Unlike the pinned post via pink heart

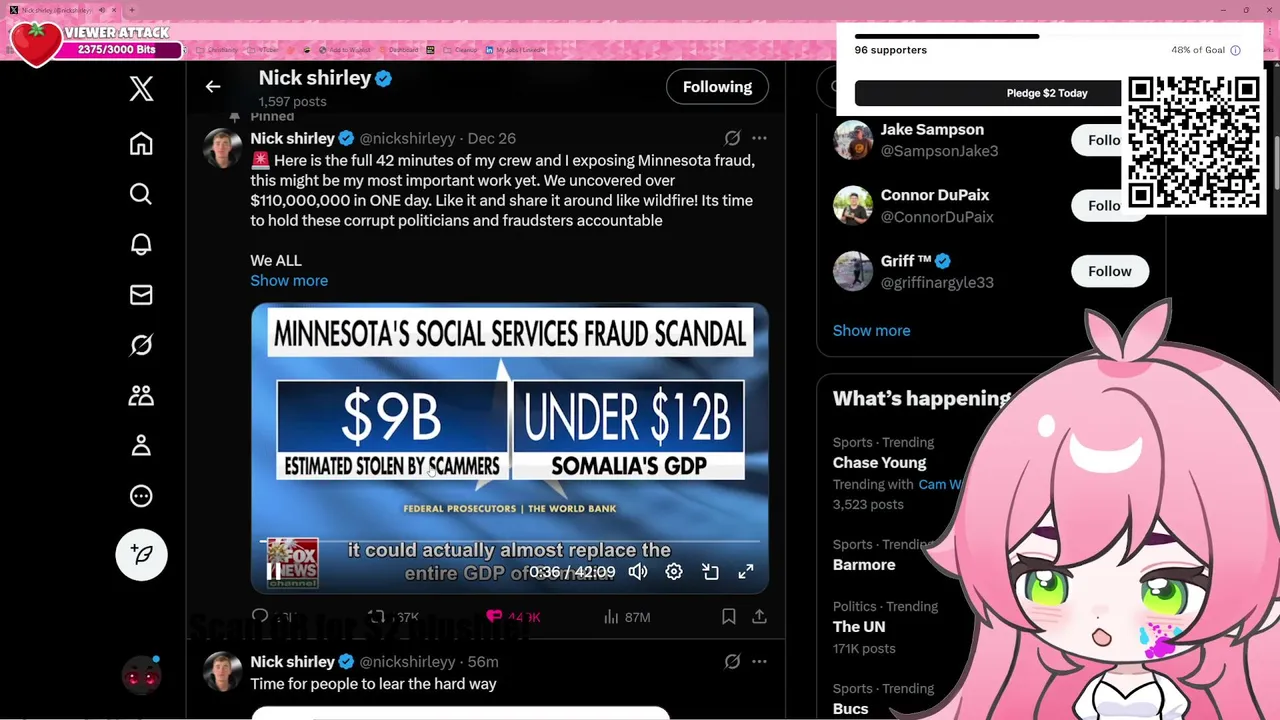(494, 617)
